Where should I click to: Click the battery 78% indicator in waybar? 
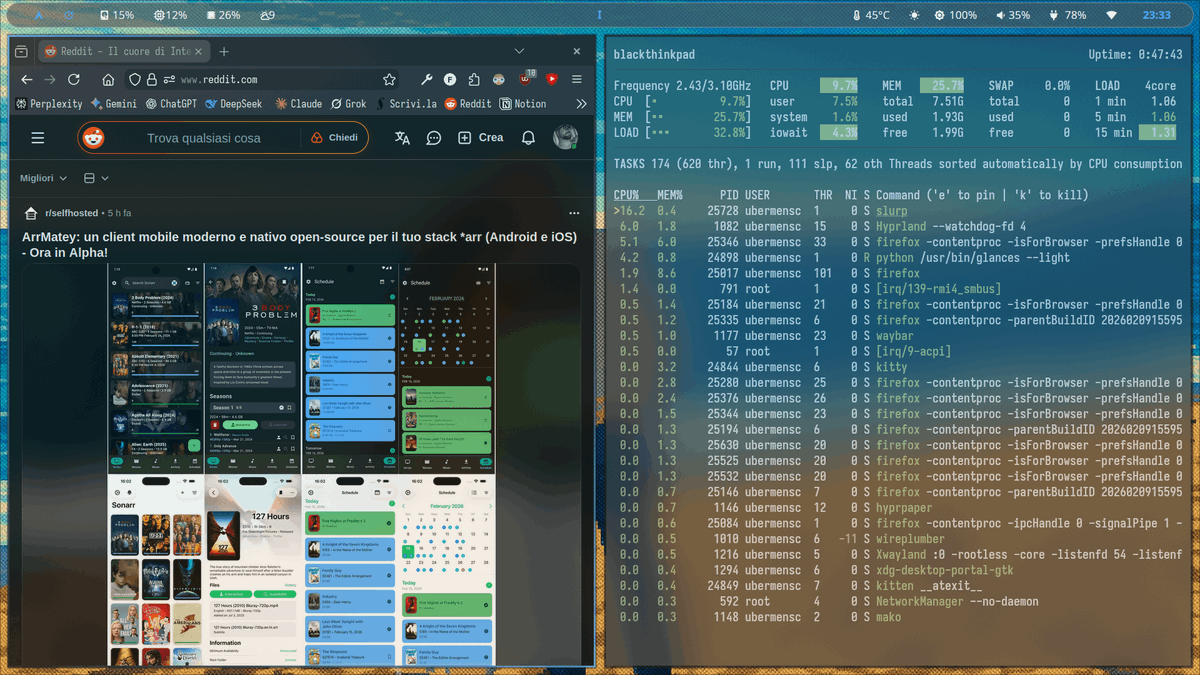click(x=1068, y=15)
